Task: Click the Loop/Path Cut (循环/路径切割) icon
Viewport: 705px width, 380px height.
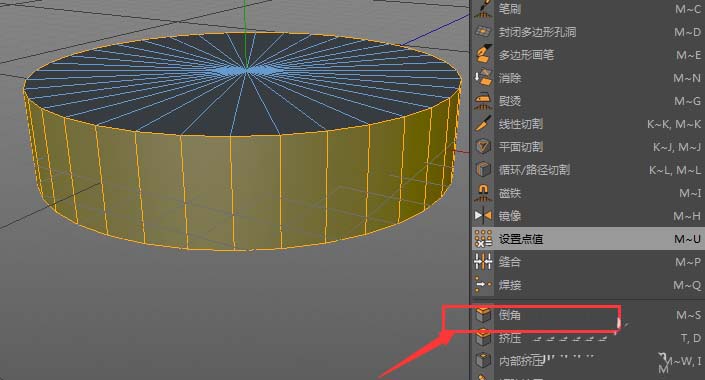Action: [483, 170]
